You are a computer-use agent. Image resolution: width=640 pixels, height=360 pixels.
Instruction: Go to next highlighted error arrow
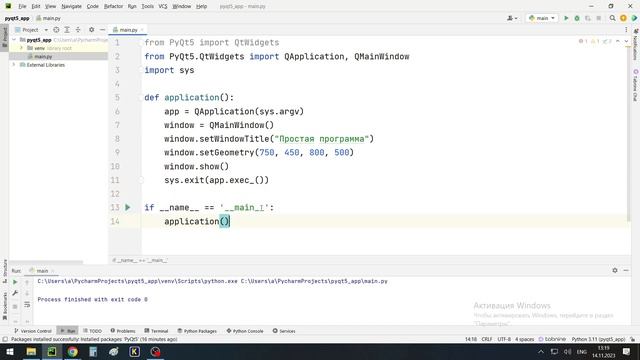click(626, 41)
